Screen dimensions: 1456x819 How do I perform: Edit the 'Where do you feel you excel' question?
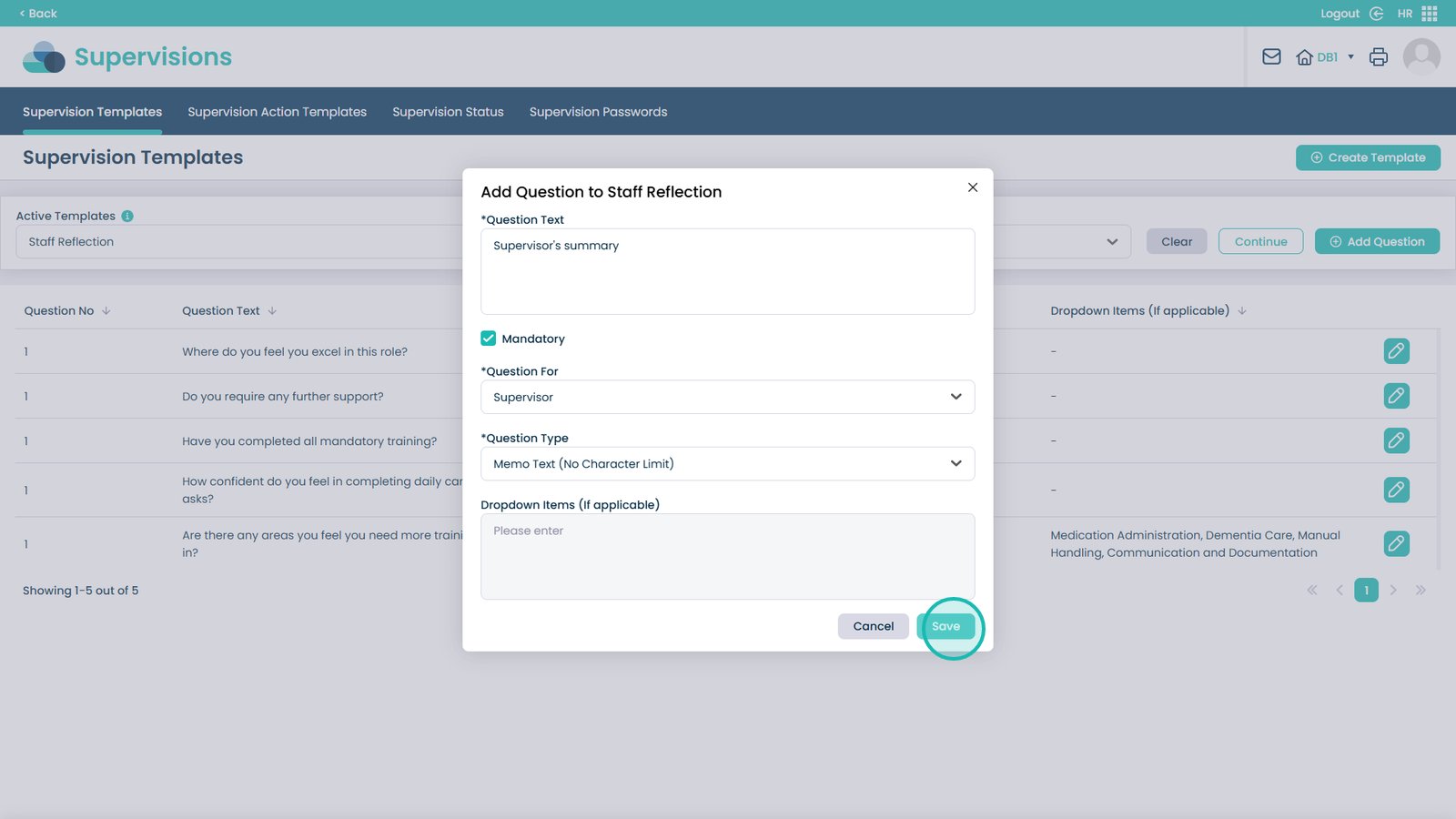click(1396, 351)
